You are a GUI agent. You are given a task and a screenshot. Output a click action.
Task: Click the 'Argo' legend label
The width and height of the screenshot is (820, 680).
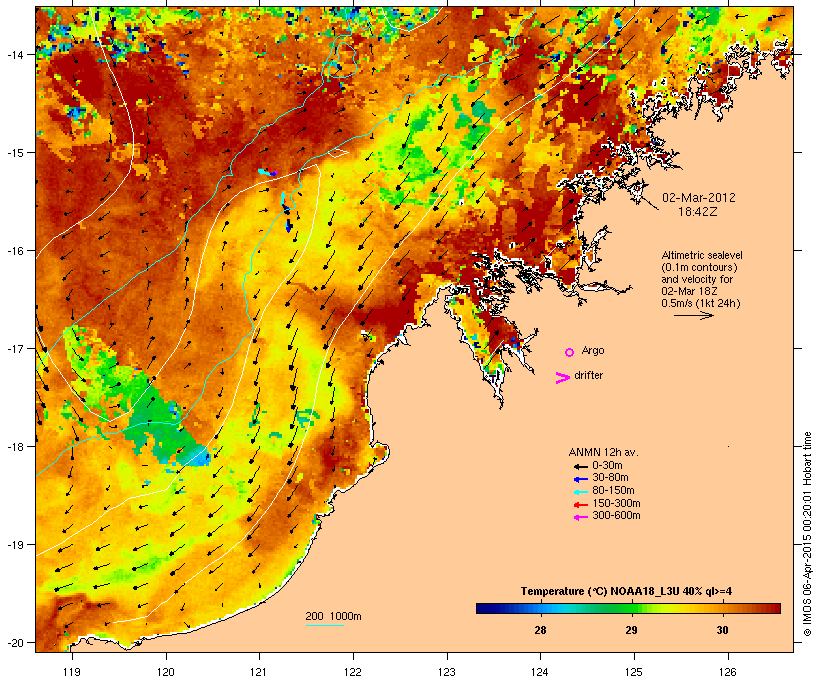[x=593, y=350]
